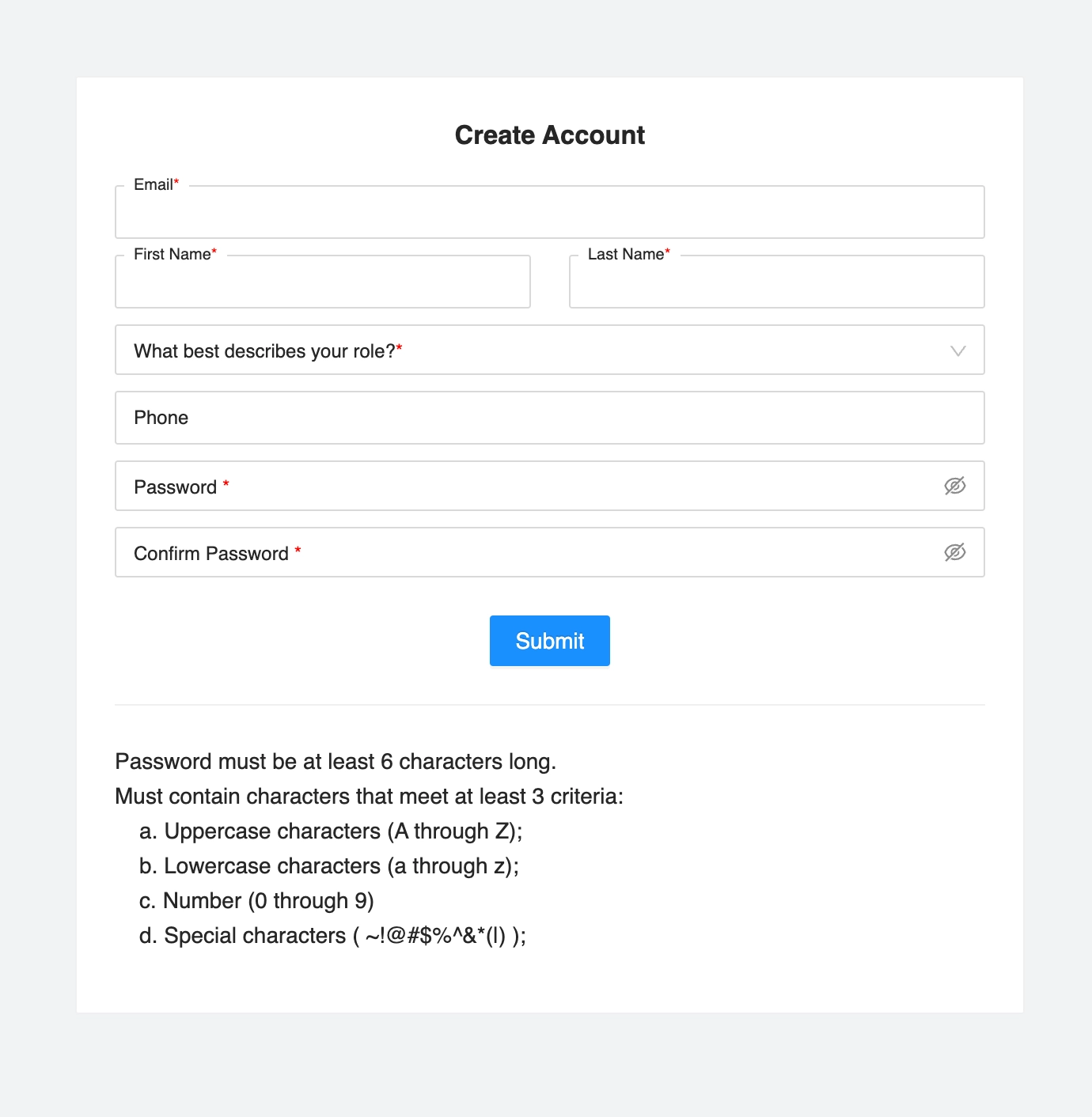Viewport: 1092px width, 1117px height.
Task: Click into the Phone field
Action: 550,418
